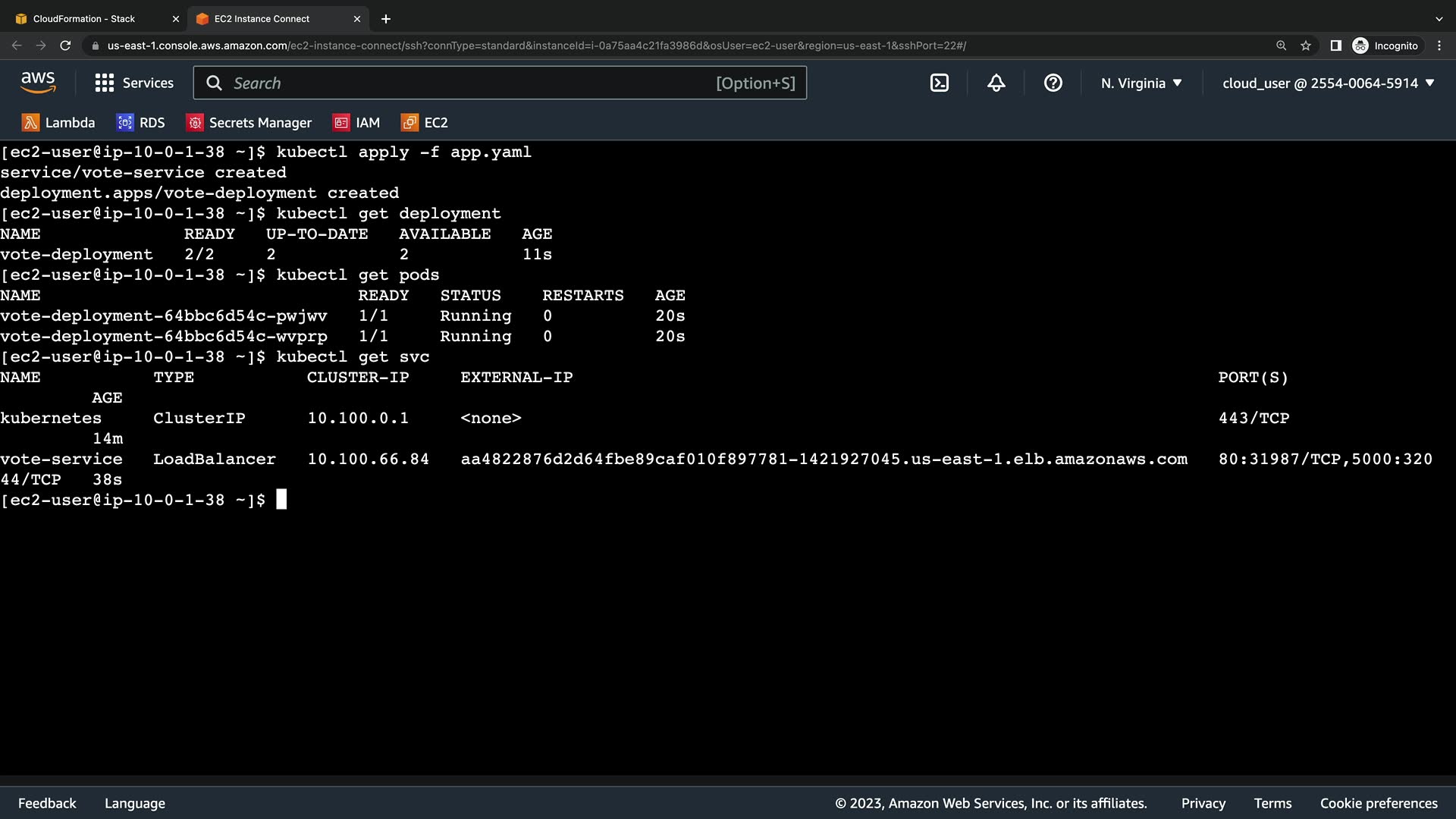Viewport: 1456px width, 819px height.
Task: Open the help question mark menu
Action: [x=1053, y=83]
